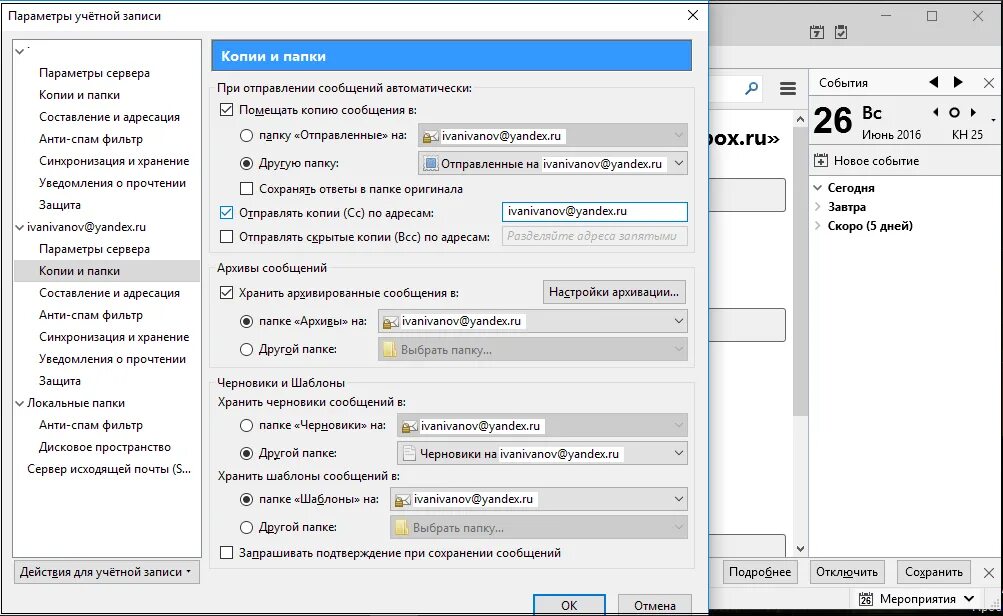This screenshot has height=616, width=1003.
Task: Click the main window vertical scrollbar
Action: click(800, 271)
